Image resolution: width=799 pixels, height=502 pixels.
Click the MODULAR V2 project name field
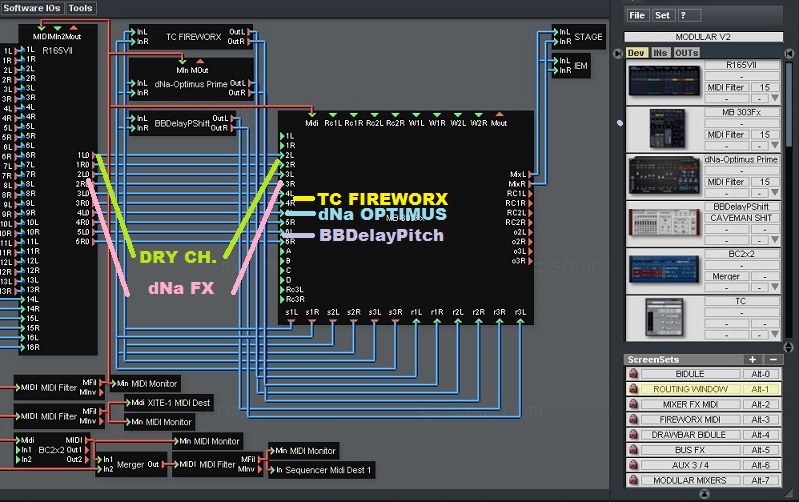point(703,37)
